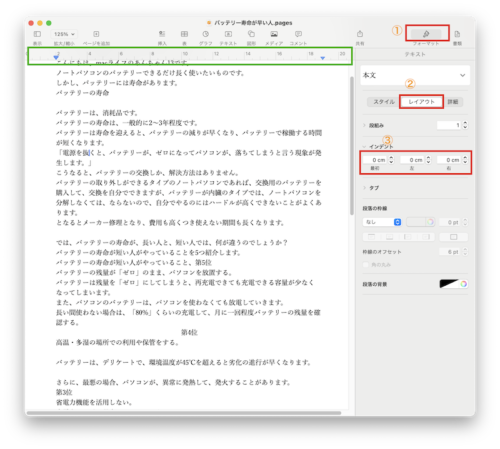Open the 表示 view sidebar icon
Viewport: 500px width, 449px height.
coord(37,34)
